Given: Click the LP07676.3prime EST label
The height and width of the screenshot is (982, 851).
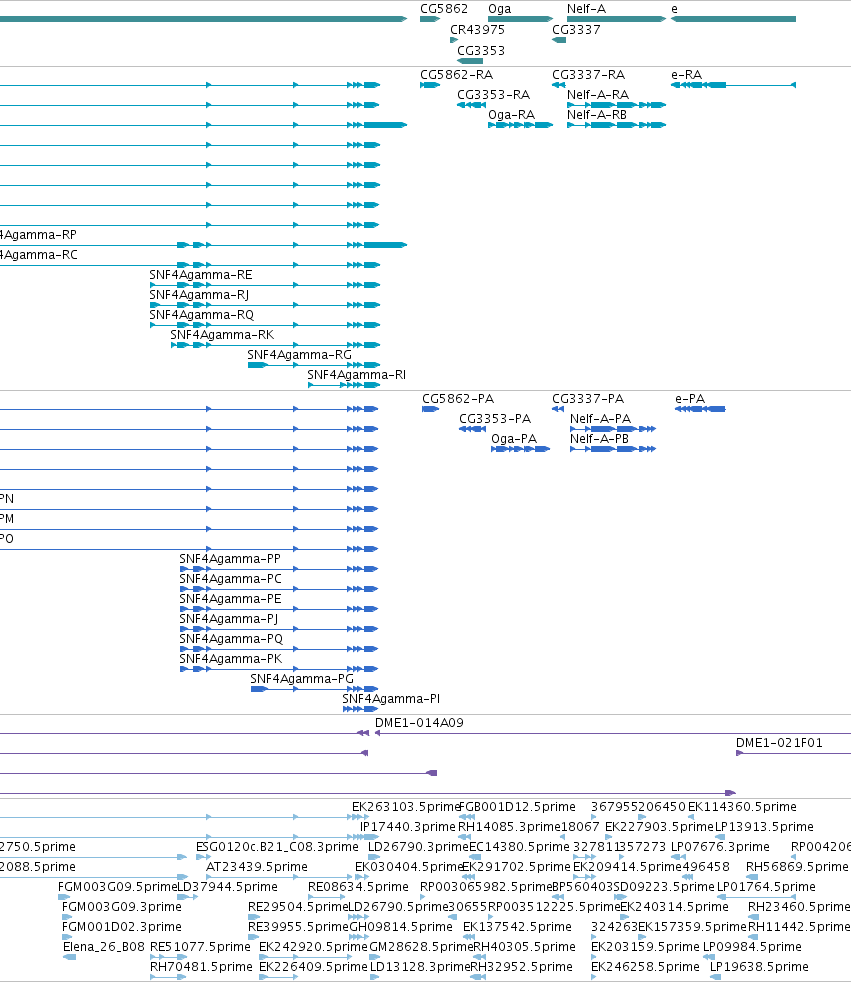Looking at the screenshot, I should tap(720, 847).
